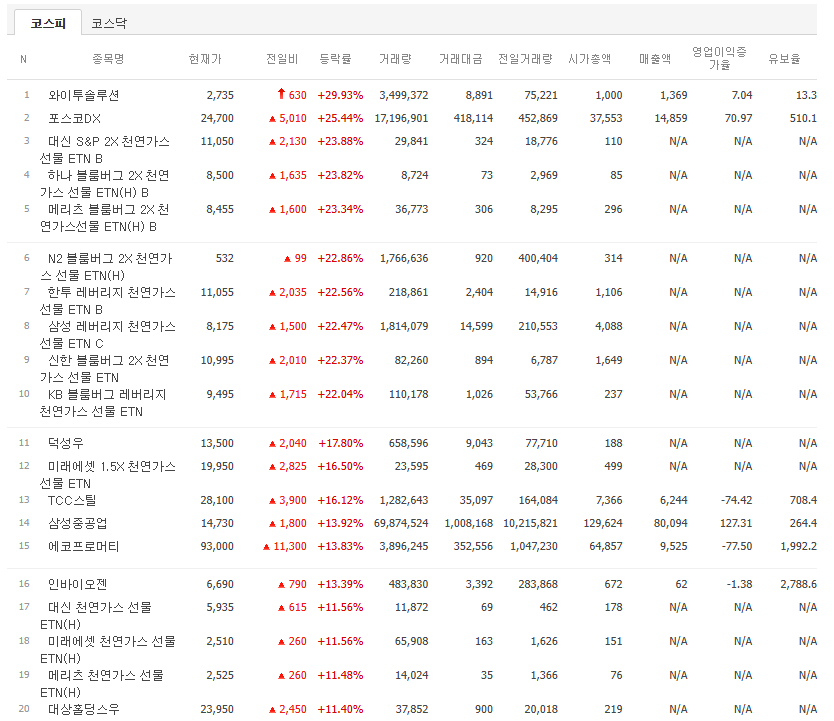
Task: Open 미래에셋 1.5X 천연가스 선물 ETN
Action: 107,475
